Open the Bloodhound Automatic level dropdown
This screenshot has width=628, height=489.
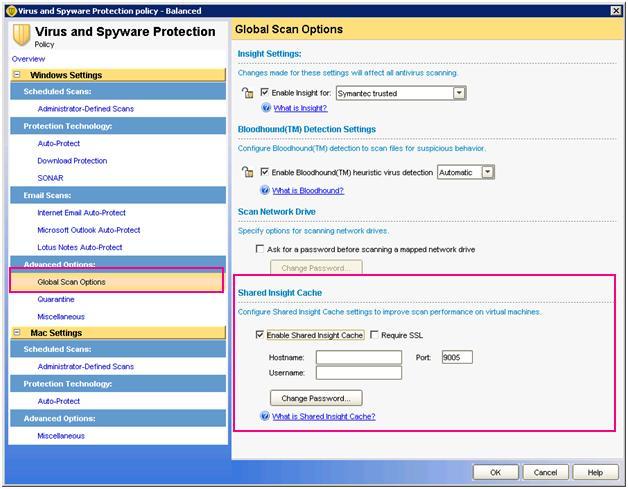pyautogui.click(x=487, y=172)
